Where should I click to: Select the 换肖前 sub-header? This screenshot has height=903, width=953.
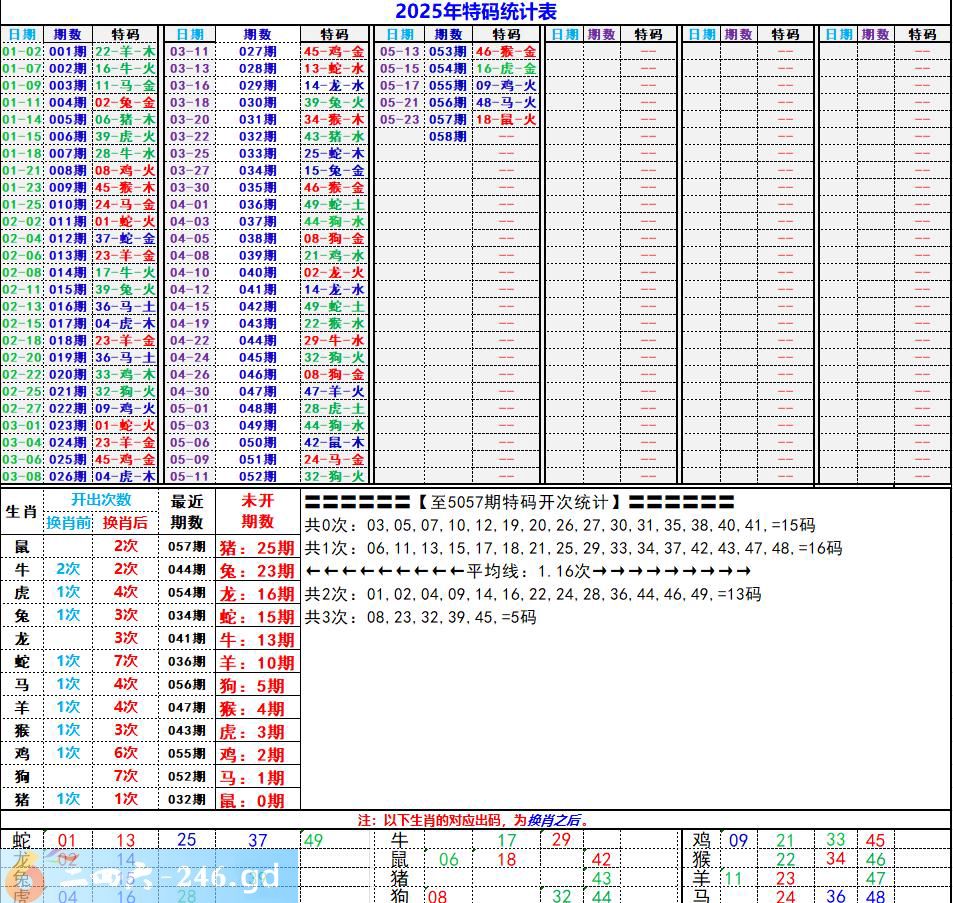coord(69,523)
